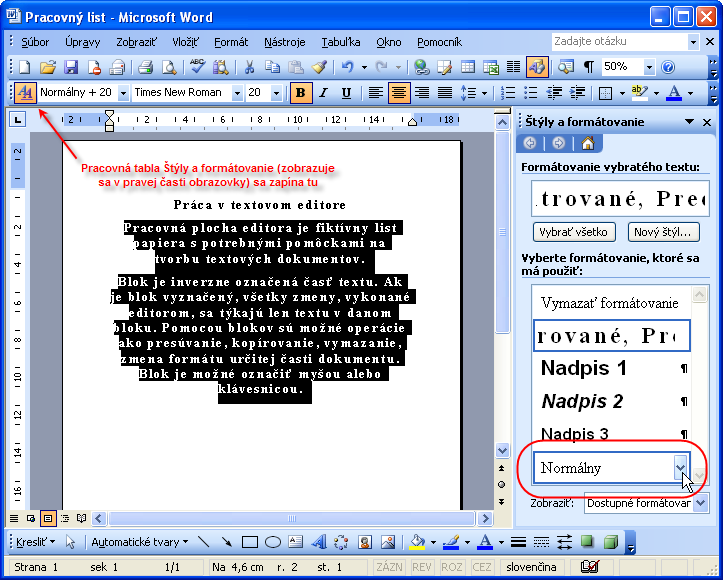Click the Styles and Formatting toolbar icon
Screen dimensions: 723x580
pyautogui.click(x=25, y=92)
